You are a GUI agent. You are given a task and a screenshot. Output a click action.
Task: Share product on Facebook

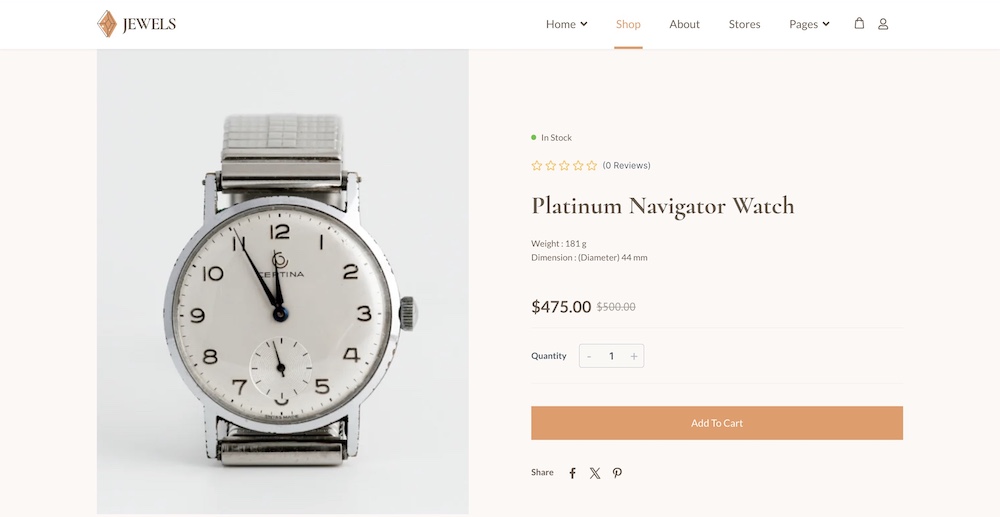pyautogui.click(x=573, y=473)
